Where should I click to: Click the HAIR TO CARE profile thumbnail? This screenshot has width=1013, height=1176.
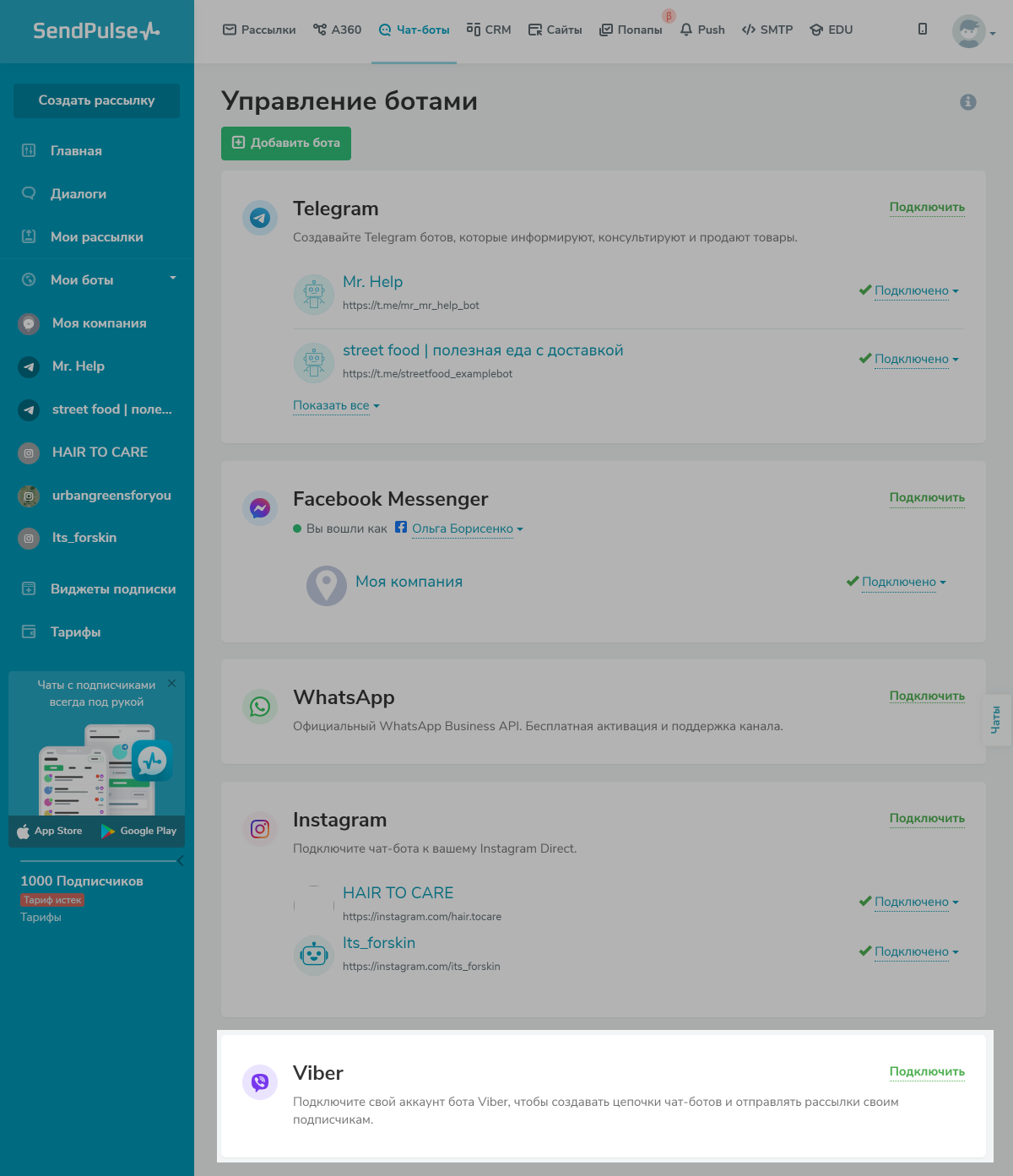pos(314,906)
